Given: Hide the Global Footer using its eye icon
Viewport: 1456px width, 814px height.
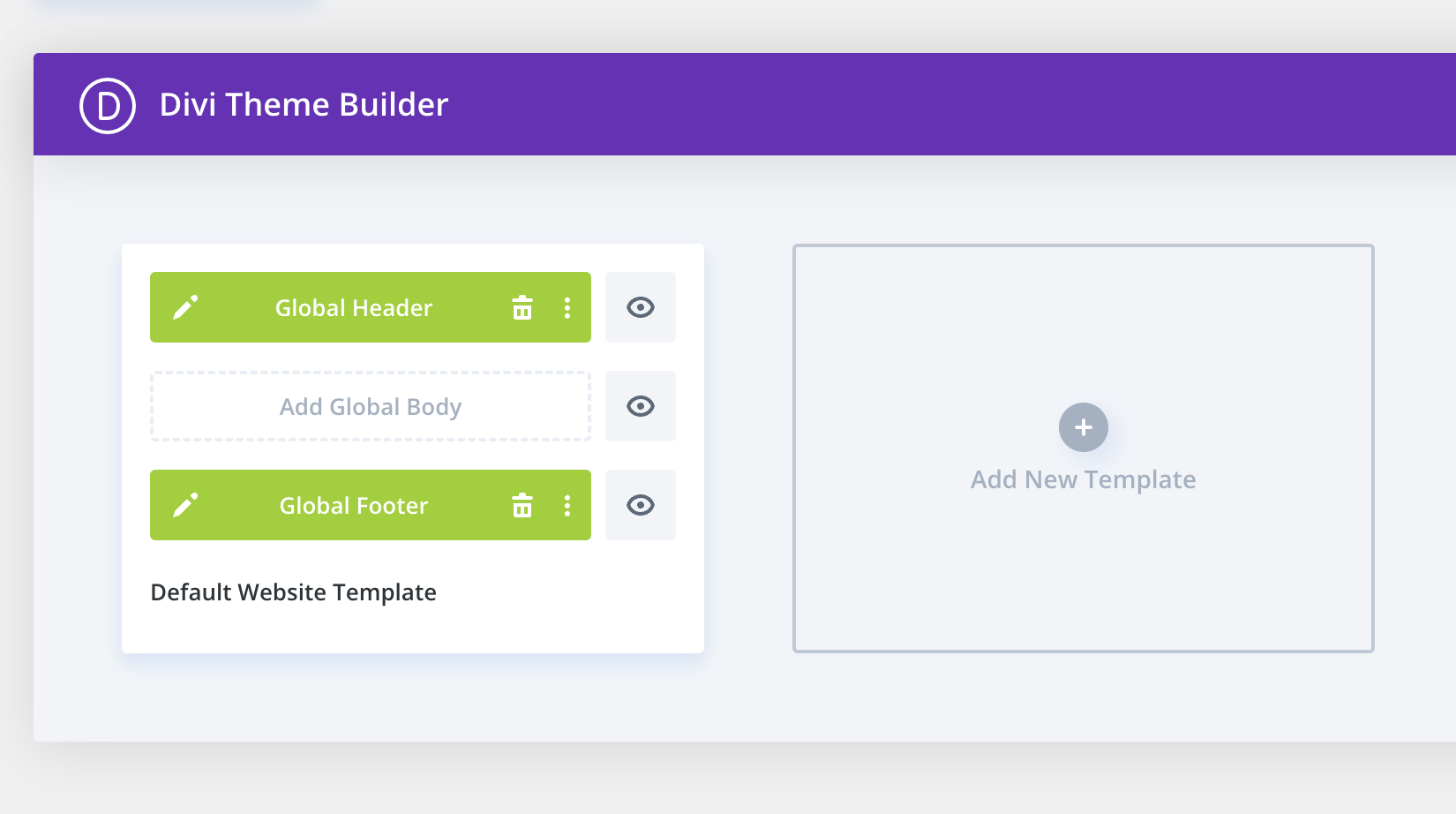Looking at the screenshot, I should click(641, 505).
